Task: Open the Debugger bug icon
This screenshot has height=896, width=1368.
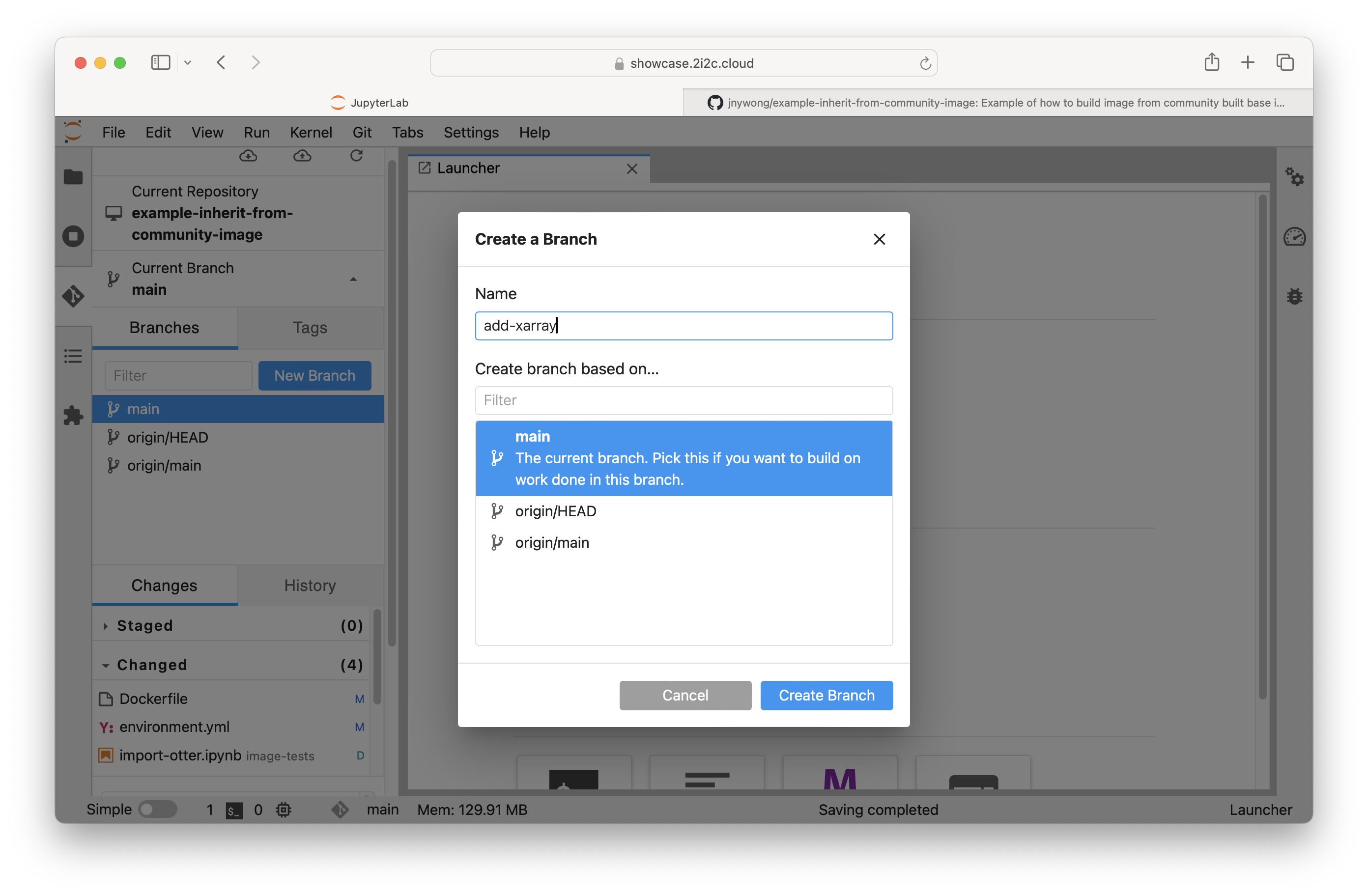Action: tap(1294, 296)
